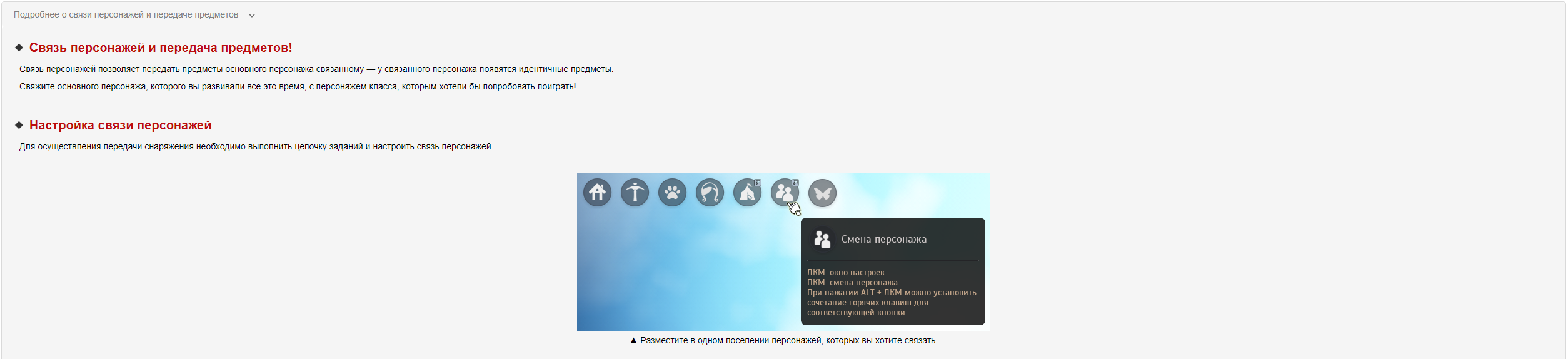Image resolution: width=1568 pixels, height=359 pixels.
Task: Click the paragraph starting "Для осуществления передачи снаряжения"
Action: (256, 146)
